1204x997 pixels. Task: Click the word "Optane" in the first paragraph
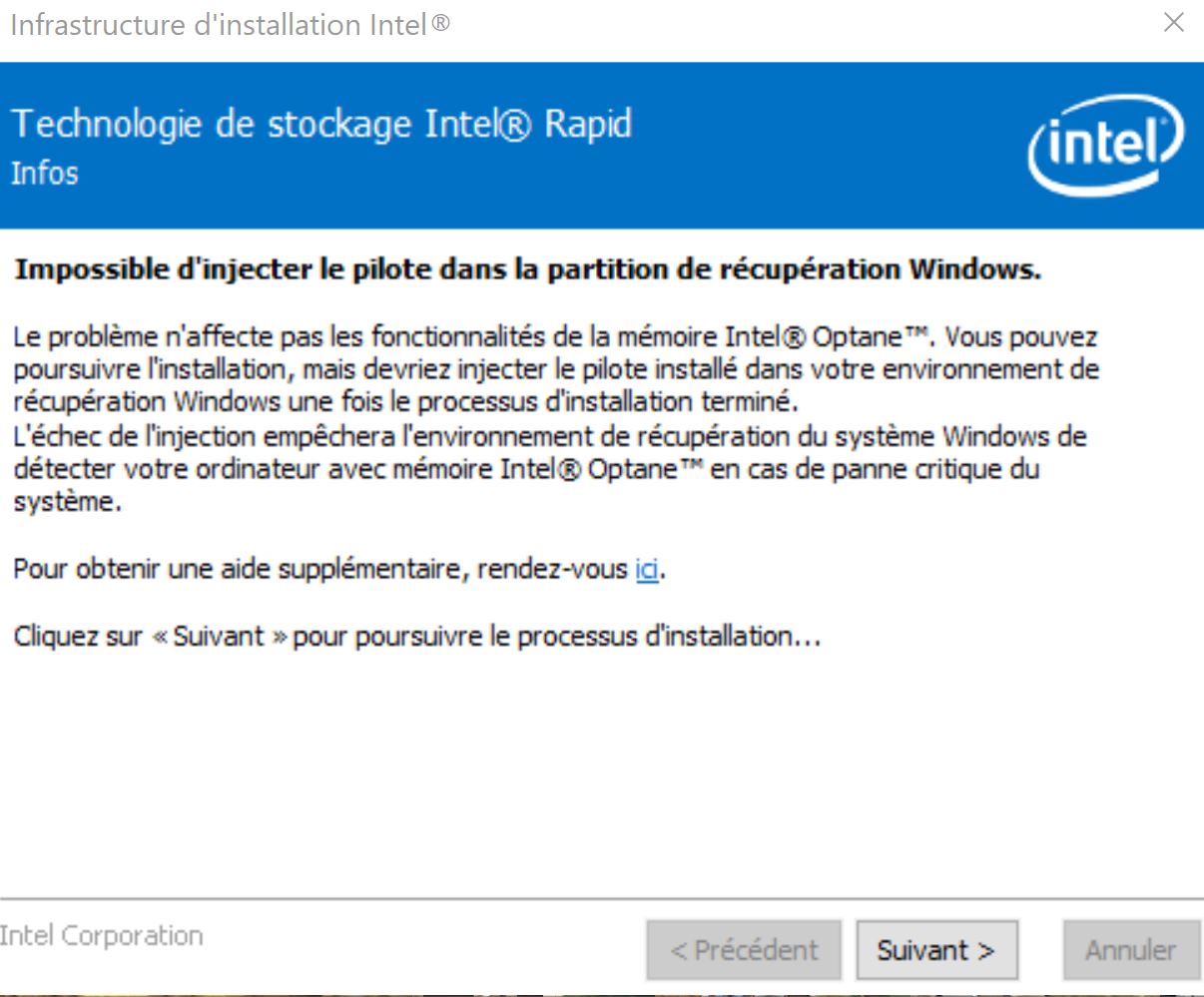857,337
